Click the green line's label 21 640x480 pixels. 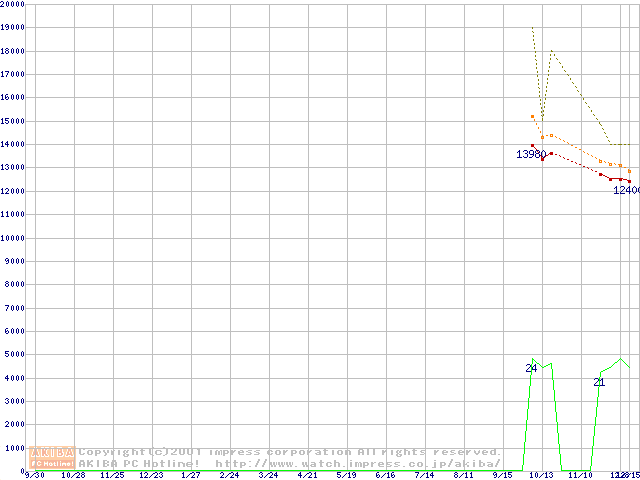[x=599, y=383]
